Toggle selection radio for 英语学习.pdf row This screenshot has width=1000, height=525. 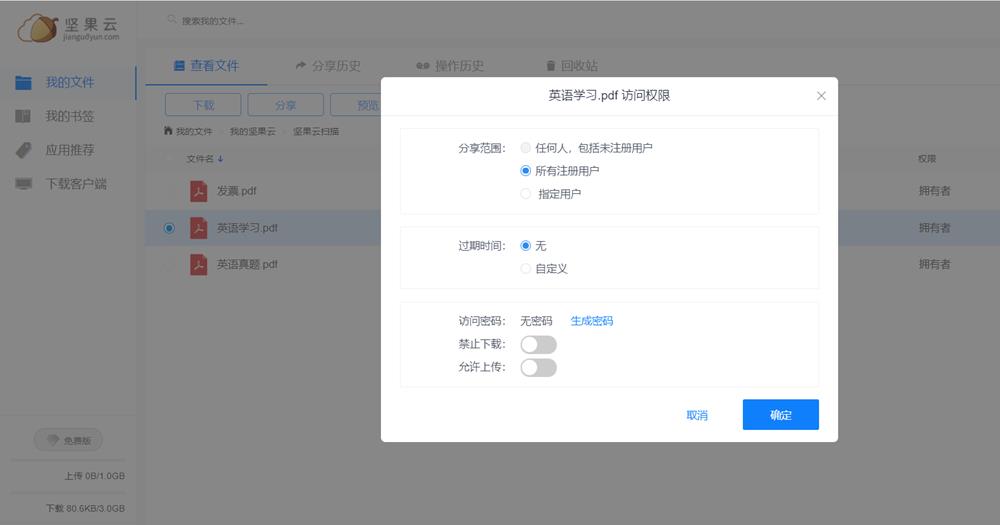pyautogui.click(x=169, y=228)
